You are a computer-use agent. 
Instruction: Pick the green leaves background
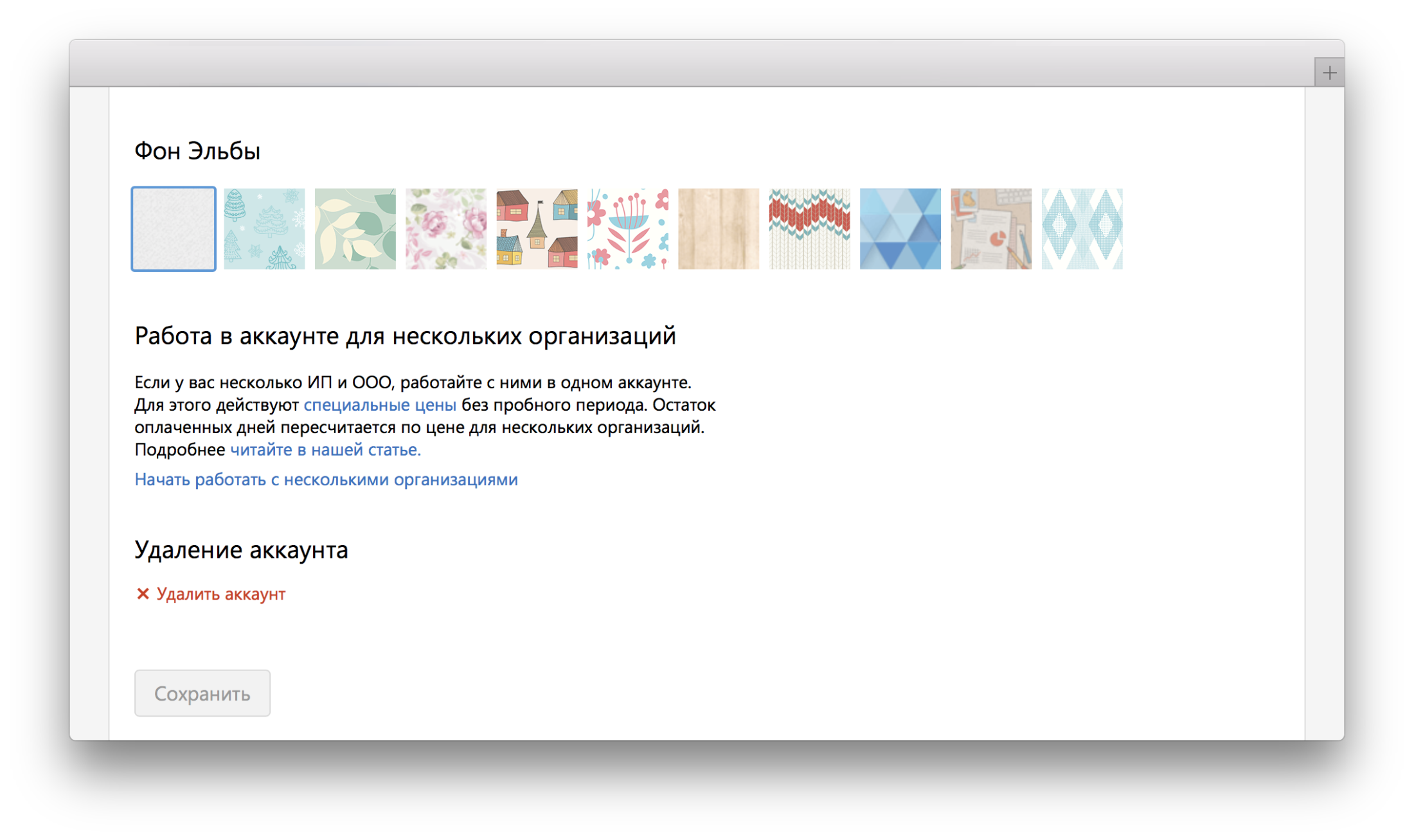click(355, 229)
